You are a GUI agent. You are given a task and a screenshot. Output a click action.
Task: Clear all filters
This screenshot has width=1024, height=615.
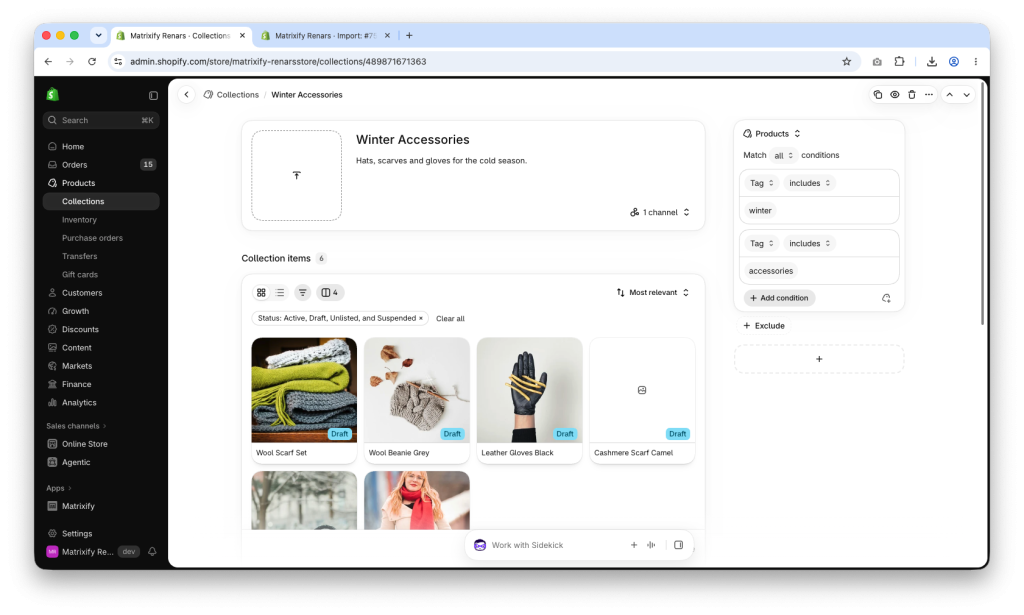450,319
